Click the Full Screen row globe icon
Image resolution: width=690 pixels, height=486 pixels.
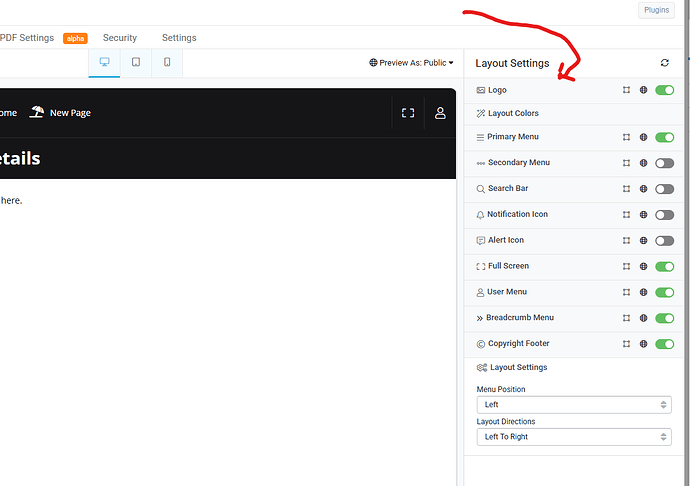click(643, 266)
